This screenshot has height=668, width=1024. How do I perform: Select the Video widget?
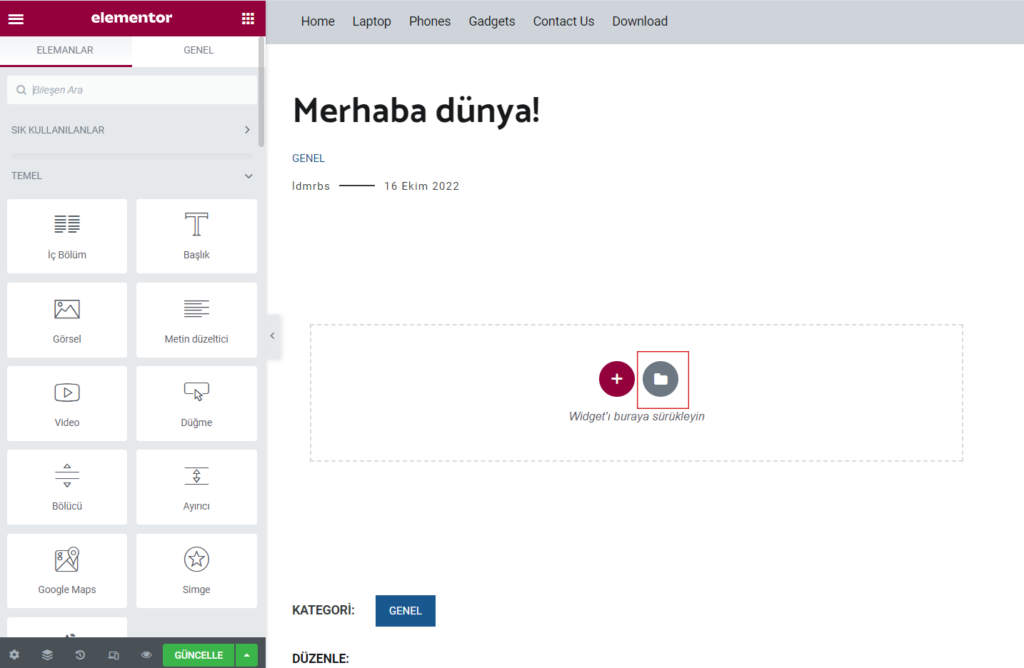tap(67, 404)
